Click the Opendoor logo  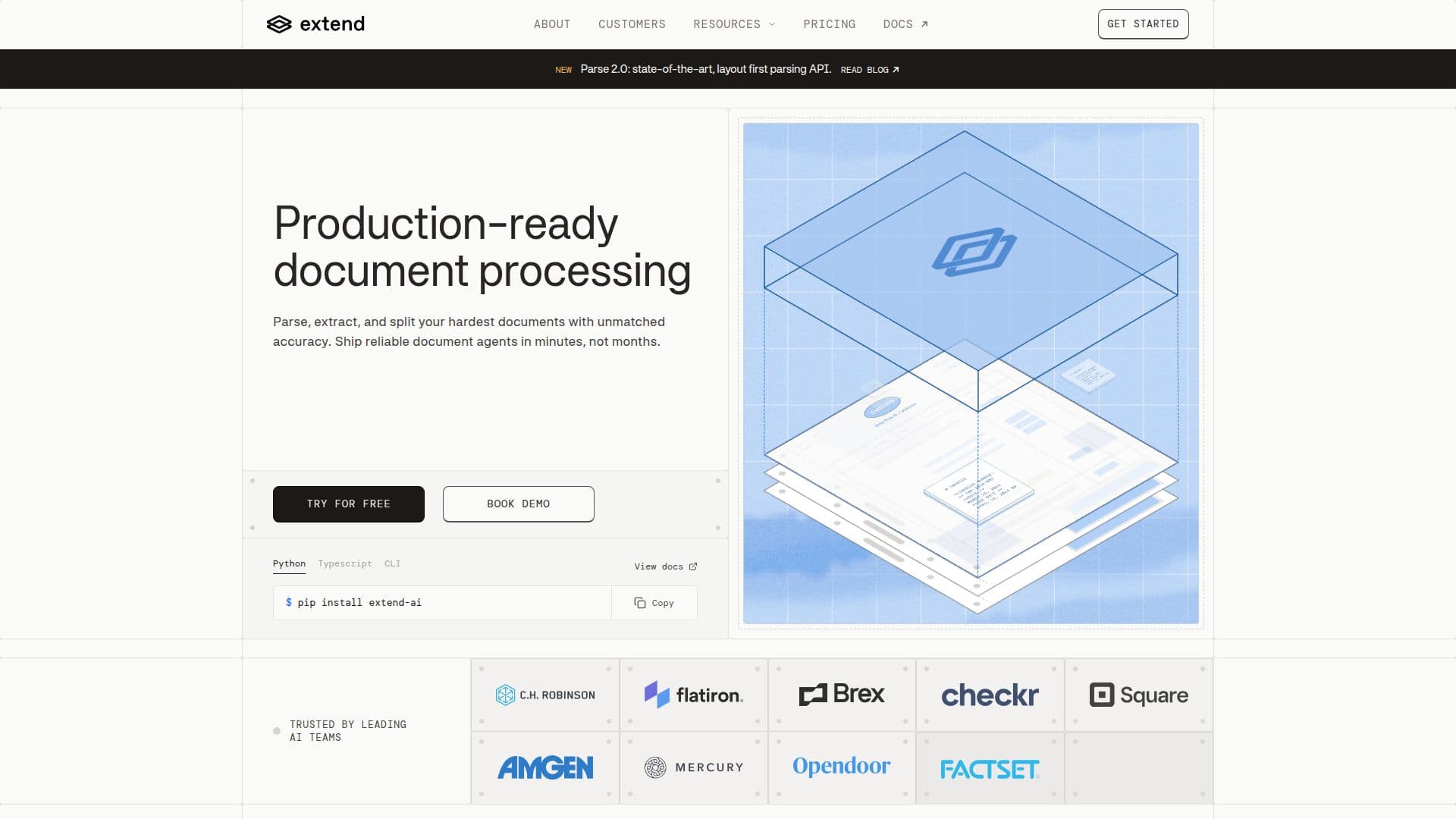coord(842,767)
